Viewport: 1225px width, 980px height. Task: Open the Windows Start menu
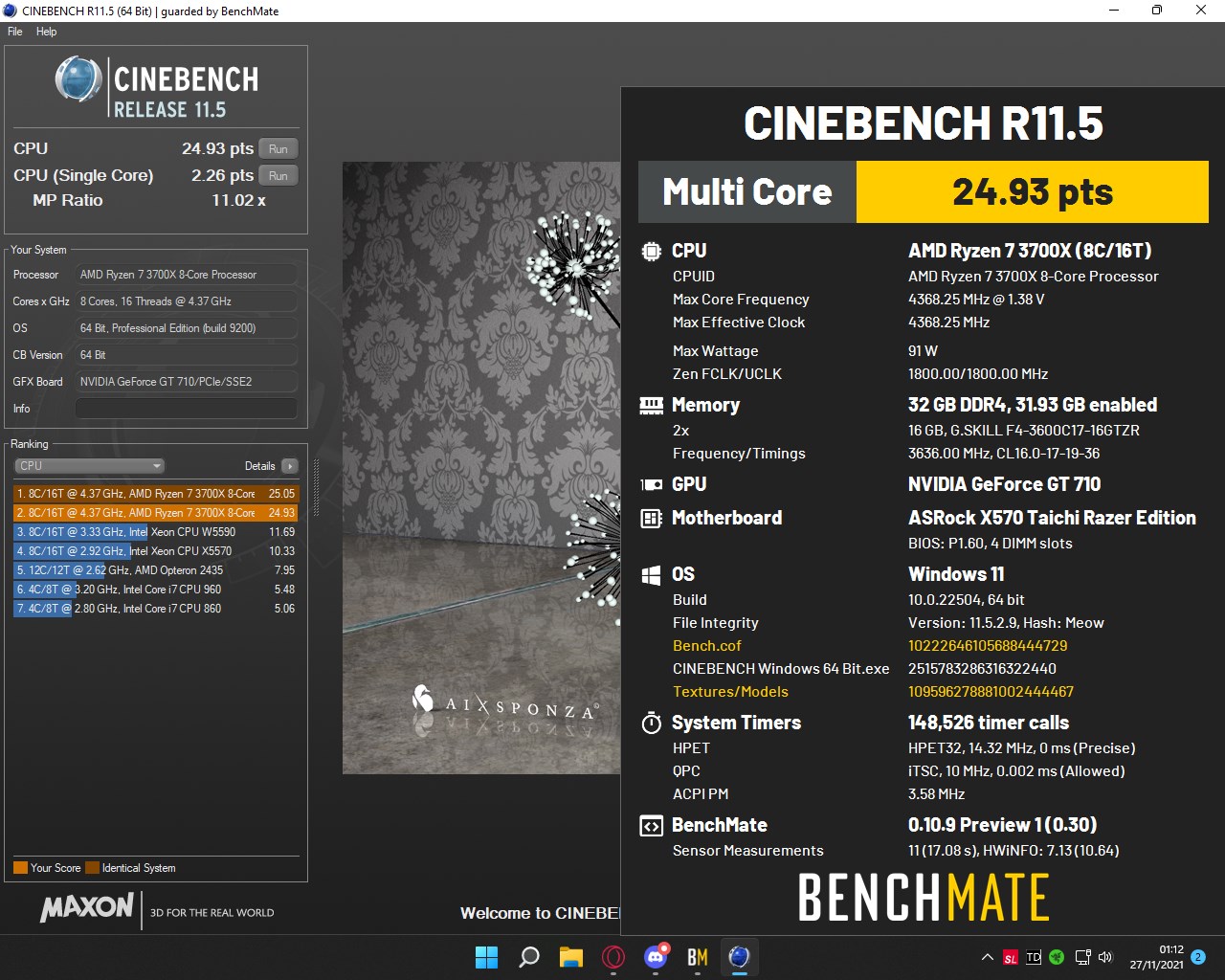point(486,957)
